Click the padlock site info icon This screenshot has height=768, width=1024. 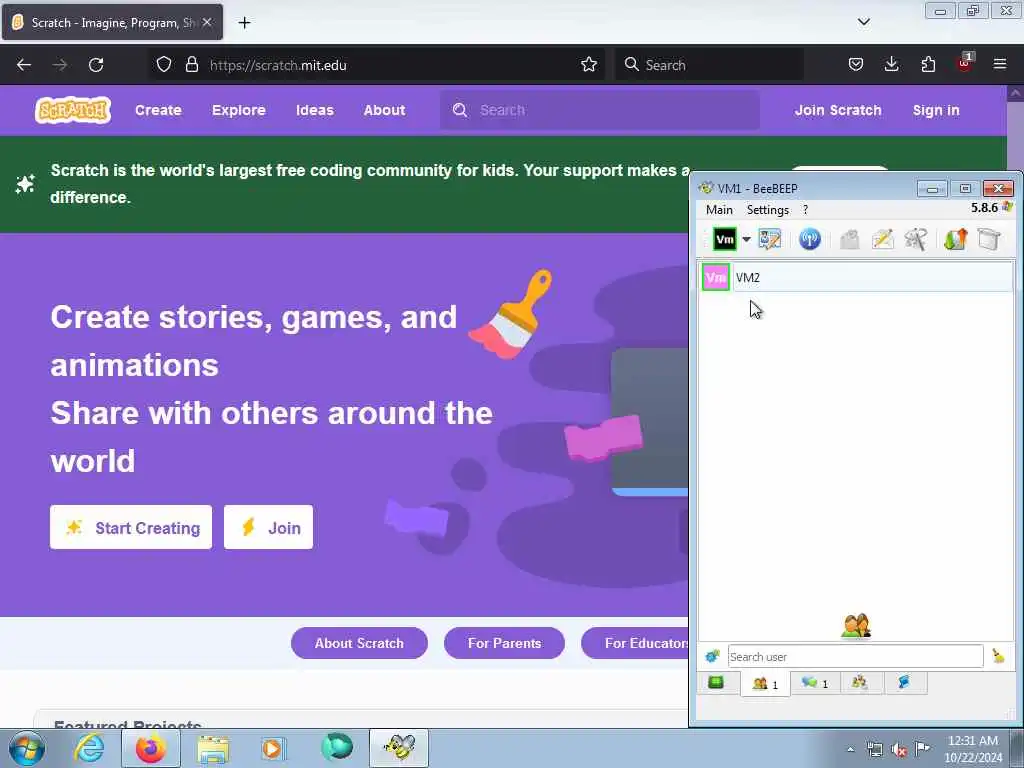click(191, 65)
